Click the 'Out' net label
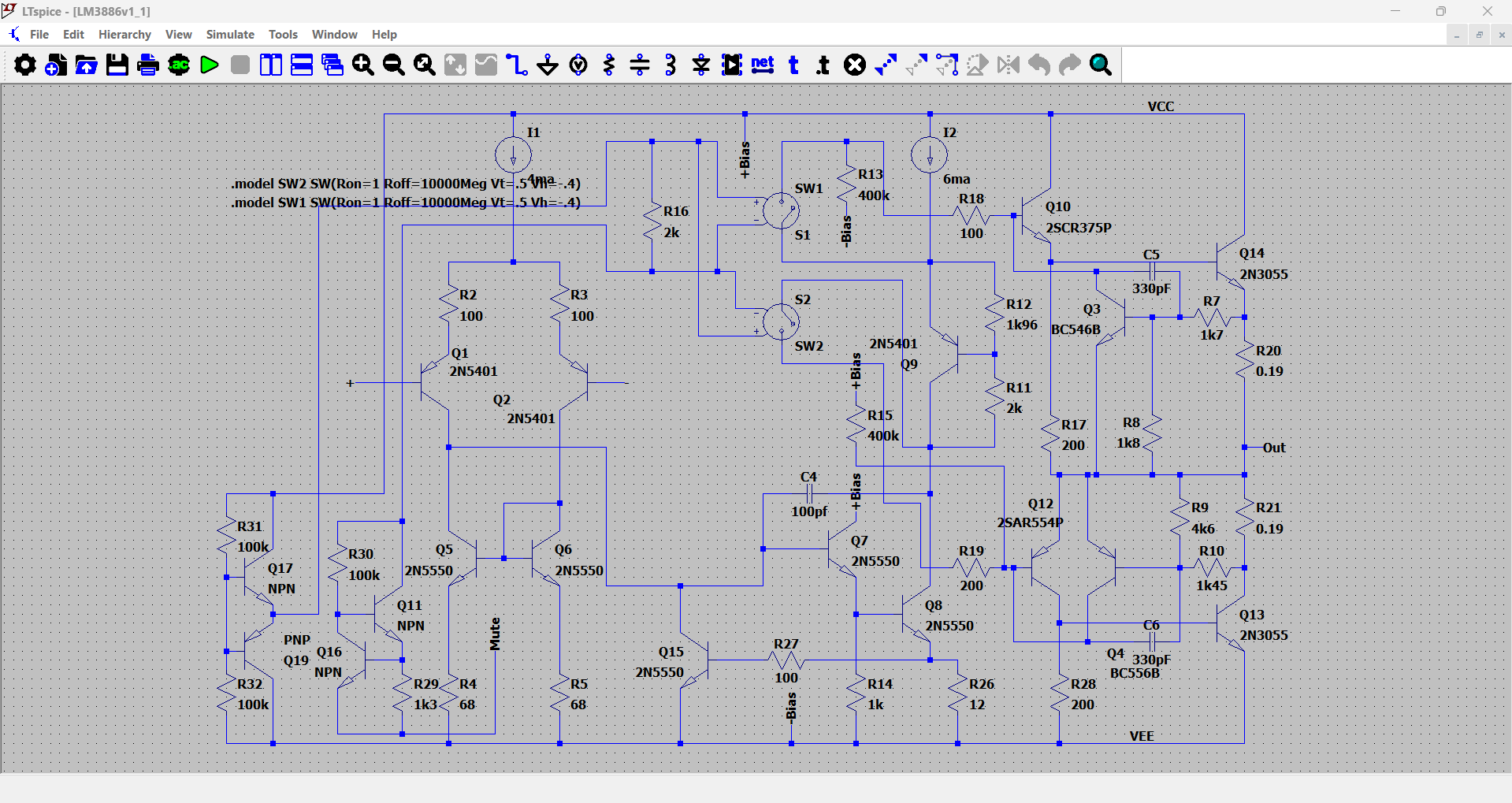1512x803 pixels. (1274, 448)
